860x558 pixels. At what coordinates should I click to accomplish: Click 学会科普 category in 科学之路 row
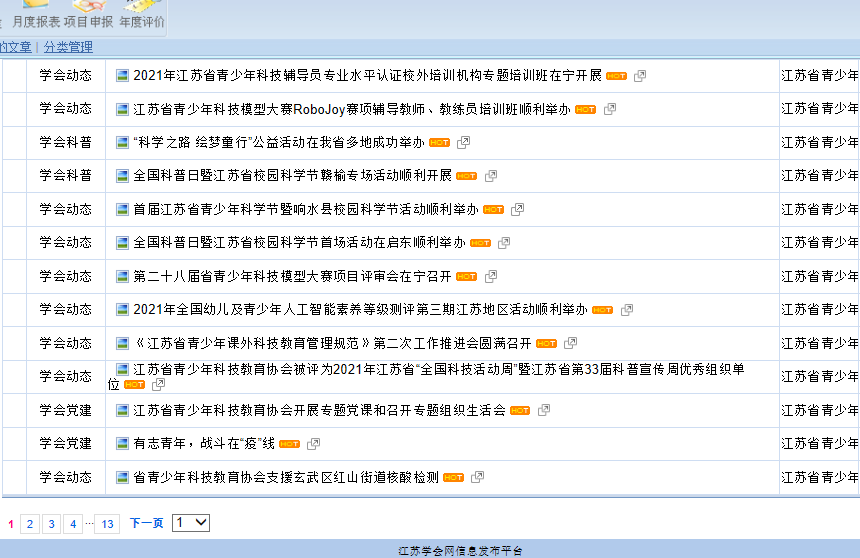[65, 143]
